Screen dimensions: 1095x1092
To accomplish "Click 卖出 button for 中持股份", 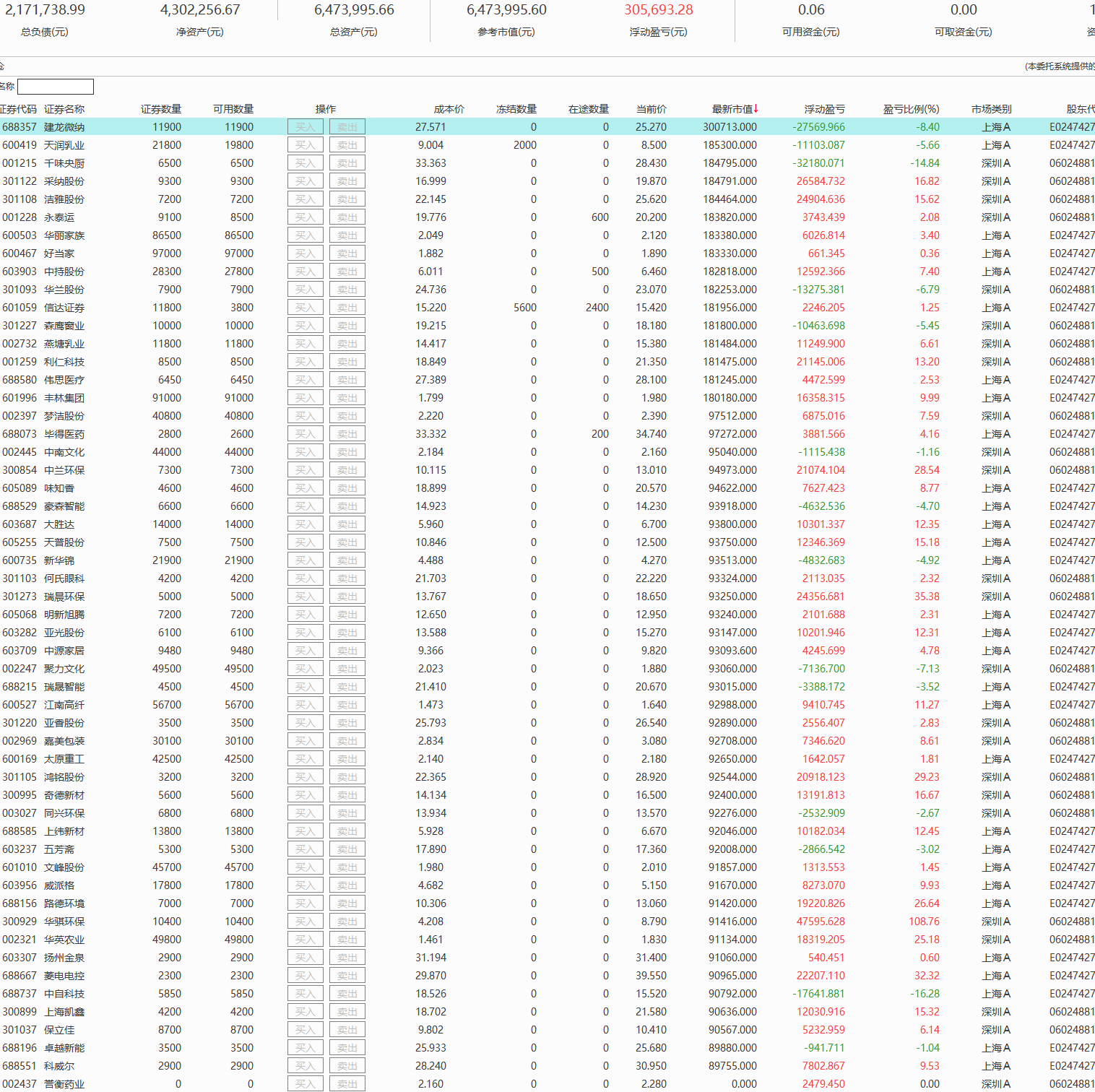I will coord(347,272).
